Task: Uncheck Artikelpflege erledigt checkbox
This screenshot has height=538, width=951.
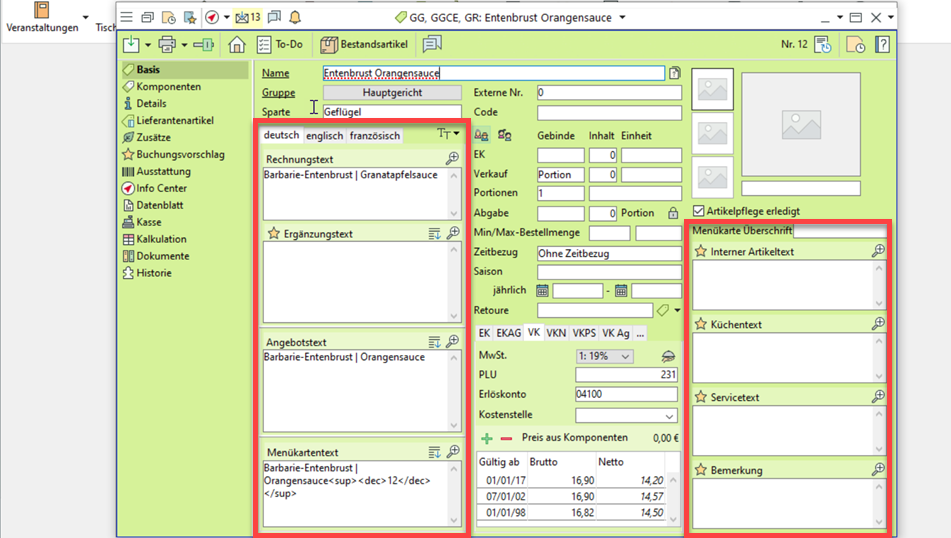Action: pos(699,211)
